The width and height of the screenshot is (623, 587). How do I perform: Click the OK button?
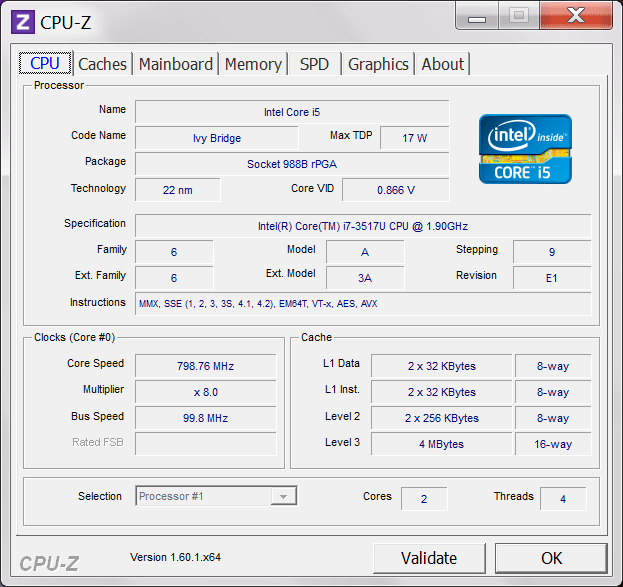tap(551, 558)
